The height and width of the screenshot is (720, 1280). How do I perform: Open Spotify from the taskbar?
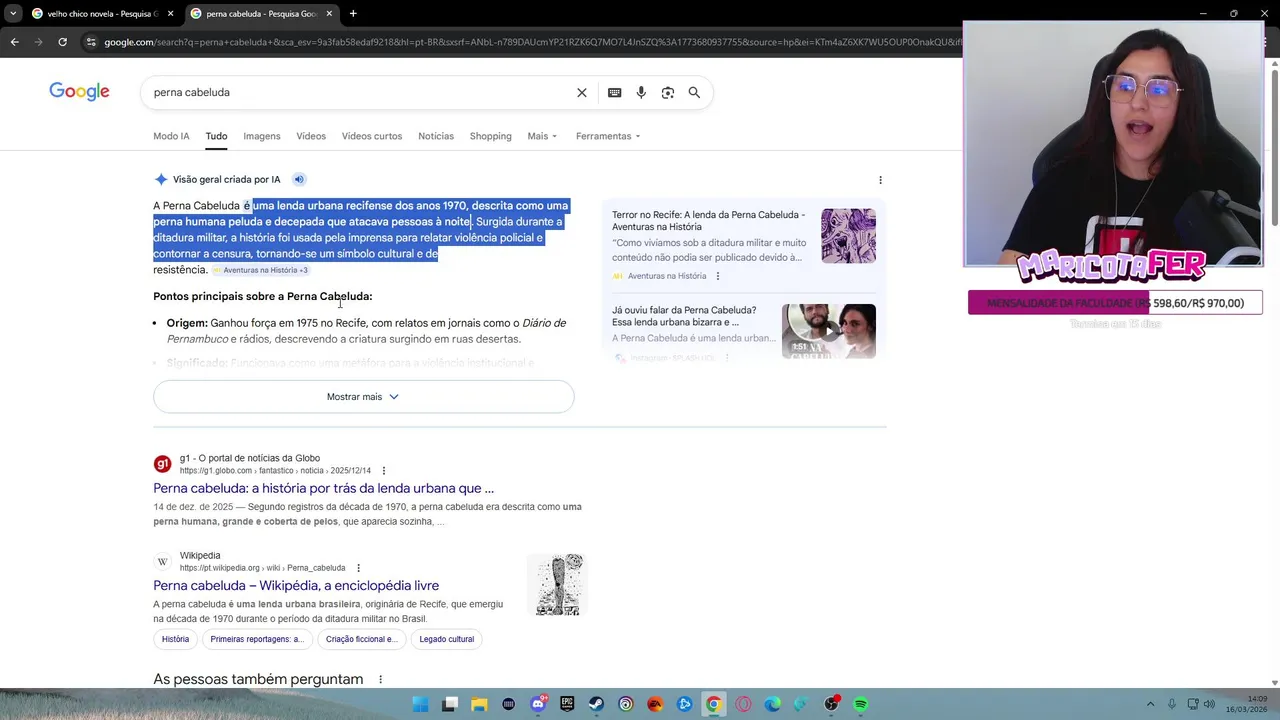861,704
